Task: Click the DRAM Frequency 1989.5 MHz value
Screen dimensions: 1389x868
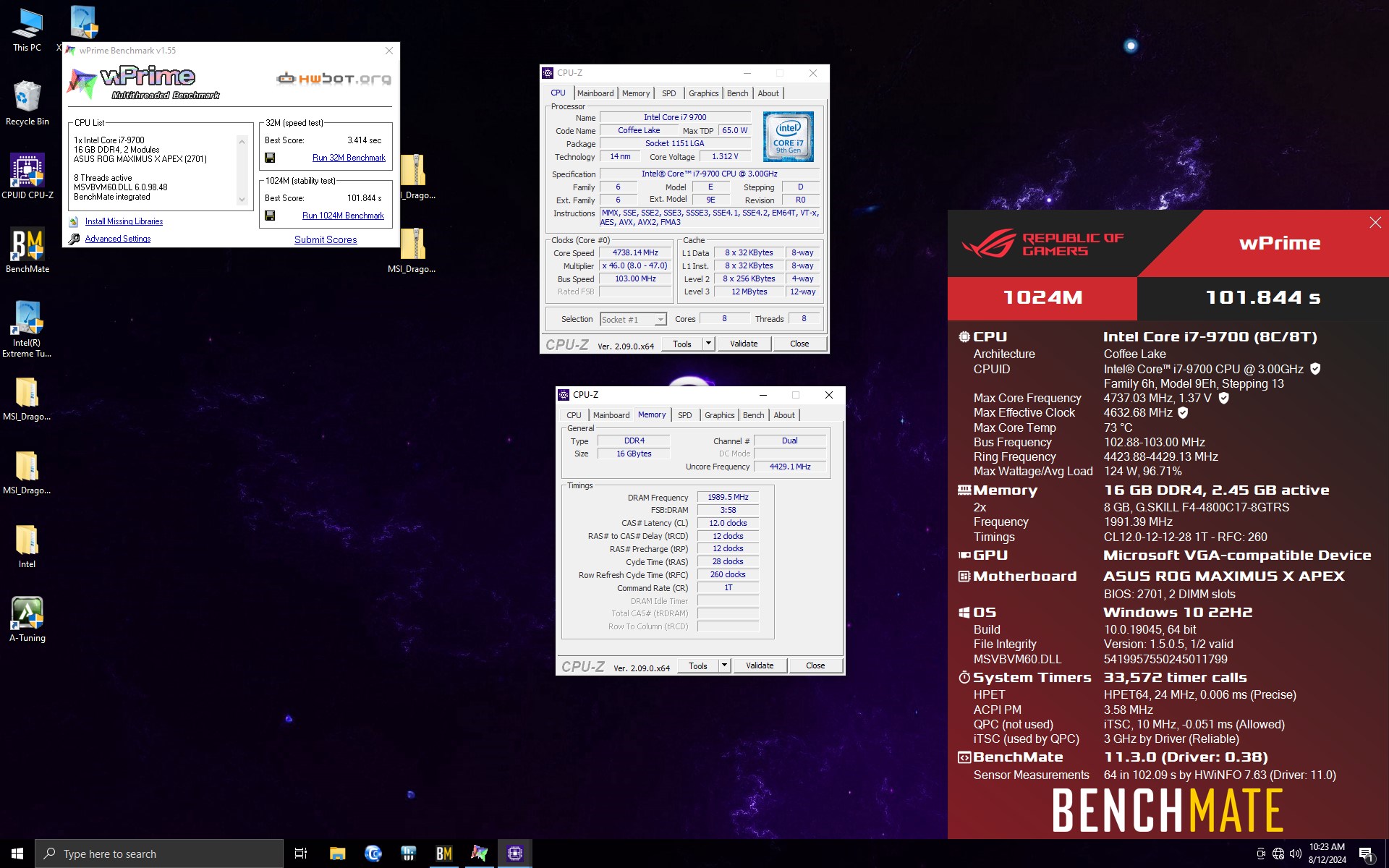Action: point(728,497)
